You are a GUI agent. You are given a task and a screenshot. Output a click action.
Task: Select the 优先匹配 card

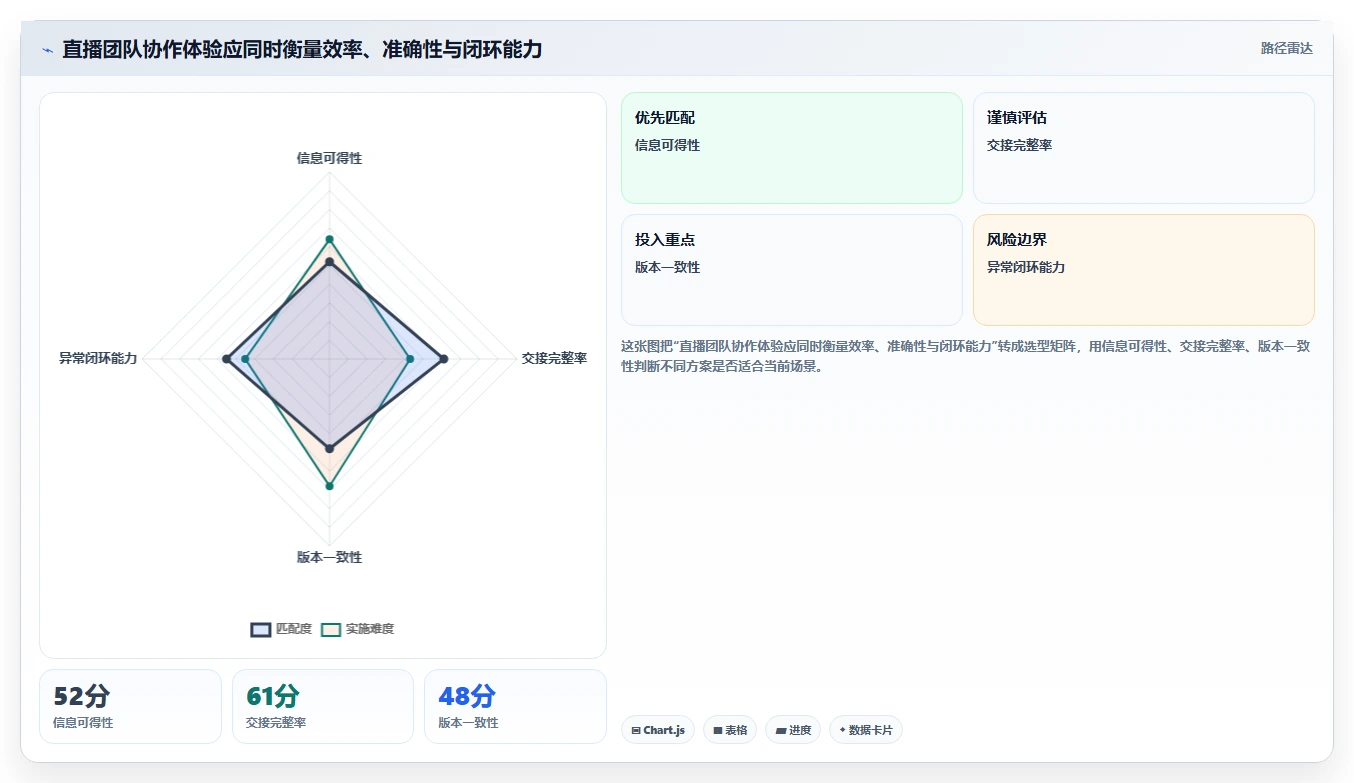(792, 148)
